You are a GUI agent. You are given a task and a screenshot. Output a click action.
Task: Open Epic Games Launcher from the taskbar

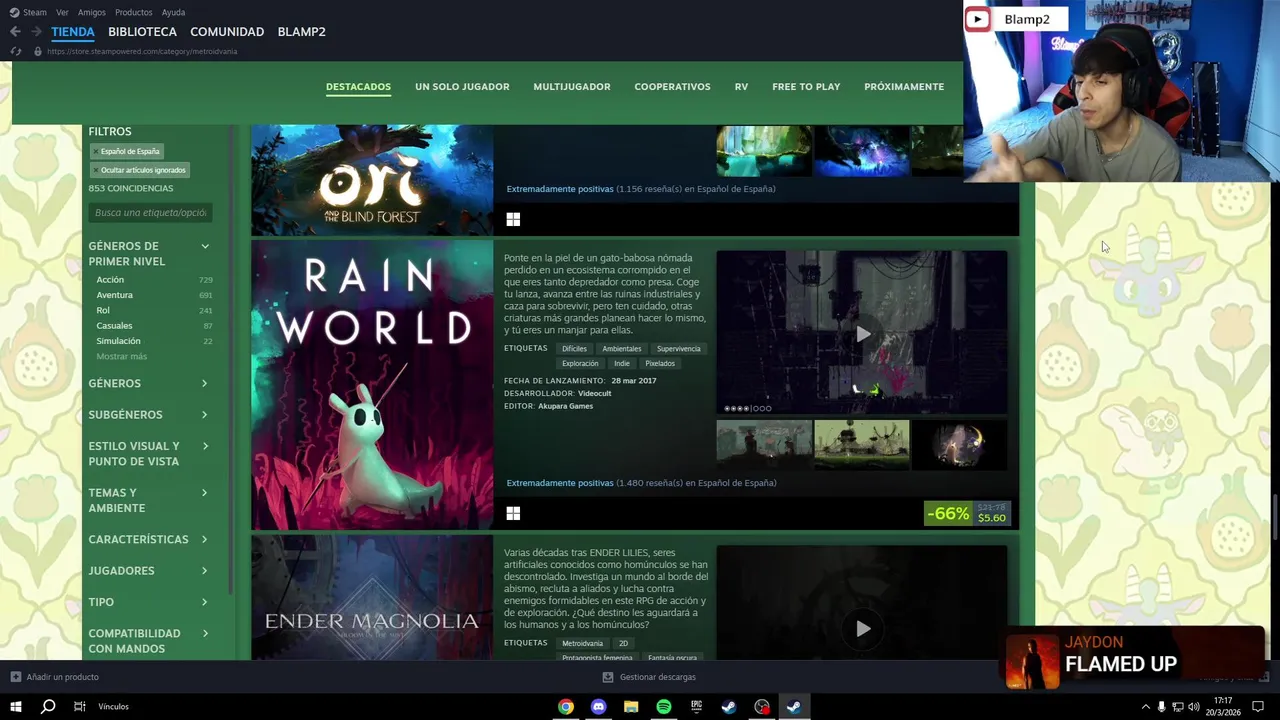[696, 707]
